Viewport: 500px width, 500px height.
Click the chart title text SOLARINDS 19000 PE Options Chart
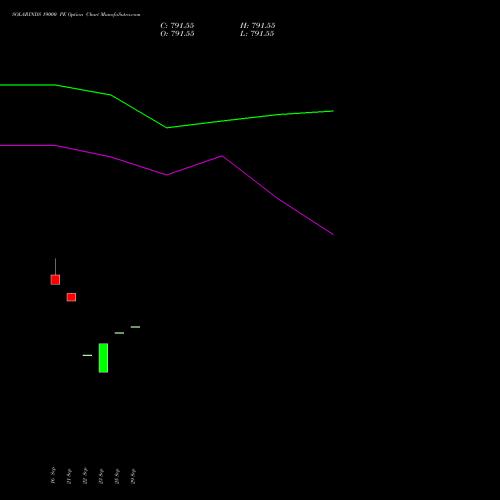click(76, 15)
